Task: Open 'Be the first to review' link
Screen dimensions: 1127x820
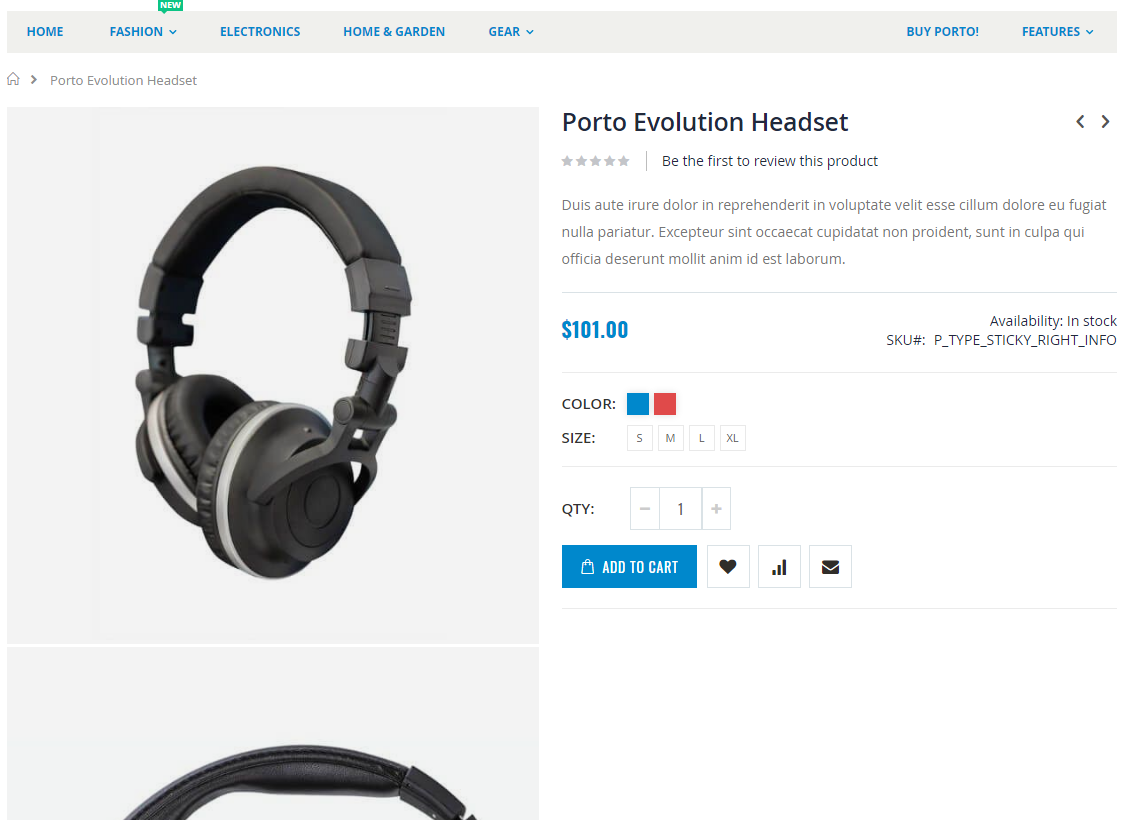Action: [770, 161]
